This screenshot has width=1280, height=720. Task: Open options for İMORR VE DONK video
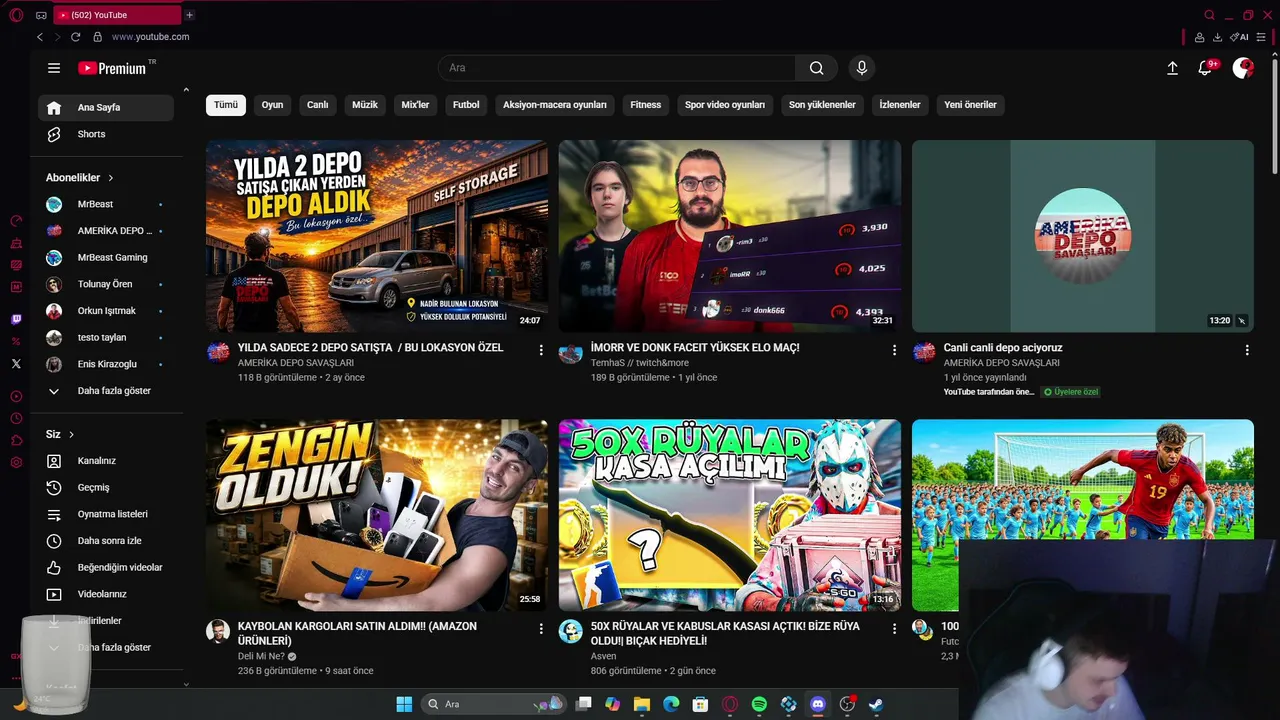point(894,350)
